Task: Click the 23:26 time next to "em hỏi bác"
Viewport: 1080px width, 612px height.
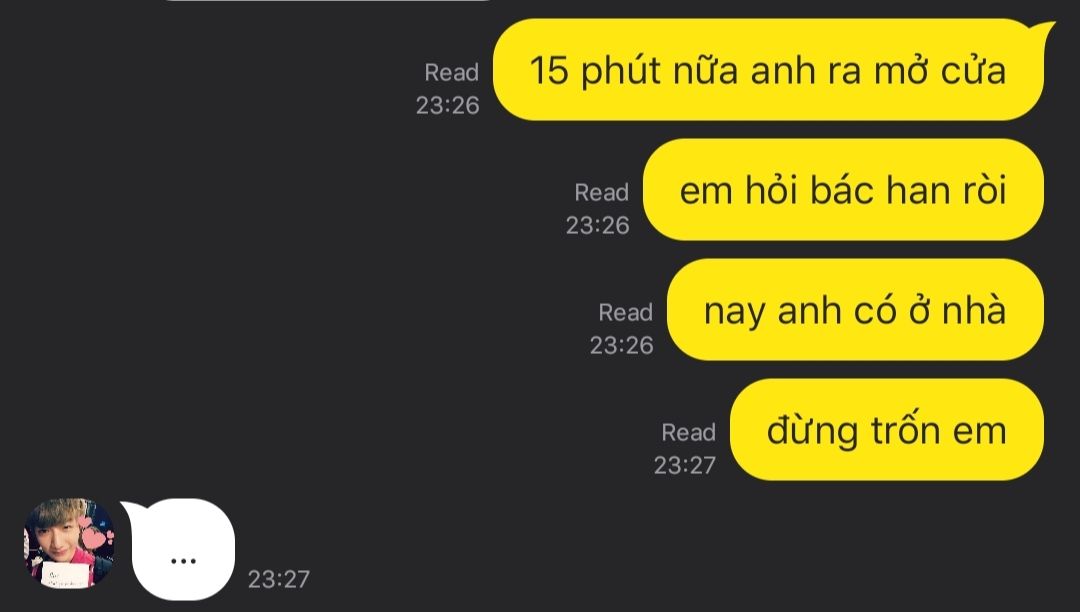Action: [x=598, y=225]
